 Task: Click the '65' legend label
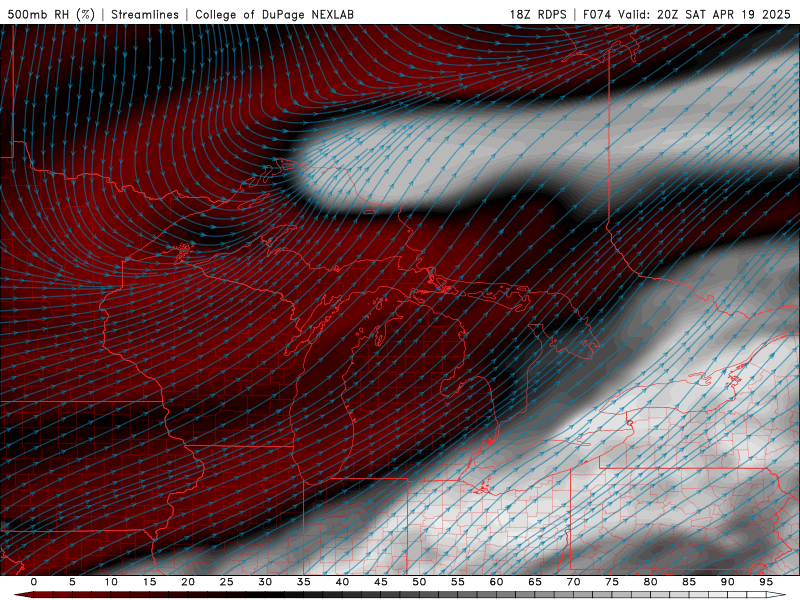click(535, 582)
